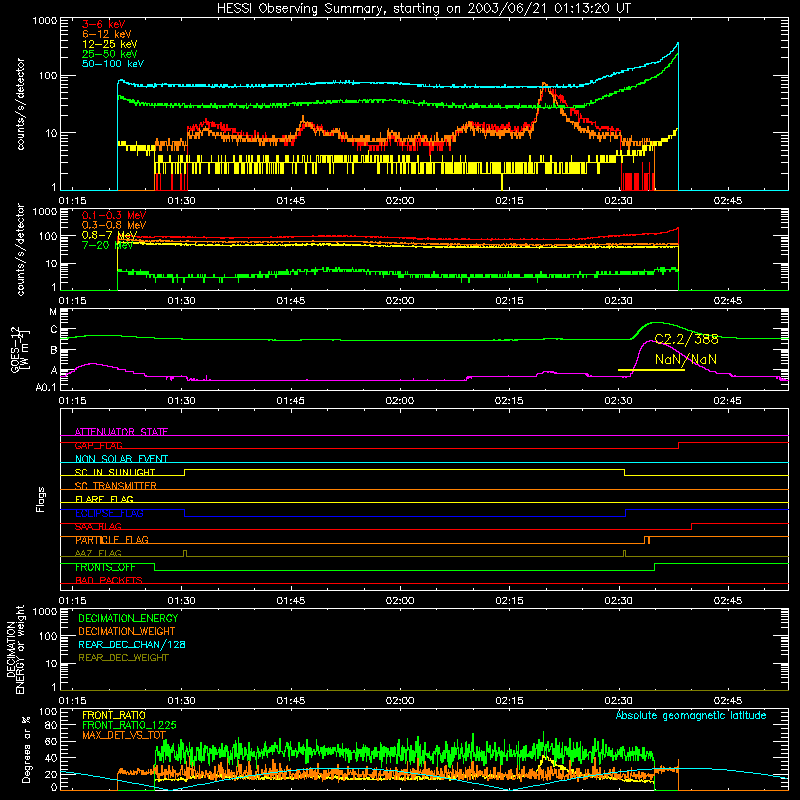Click the 02:45 tick label under the GOES panel
This screenshot has height=800, width=800.
click(728, 401)
